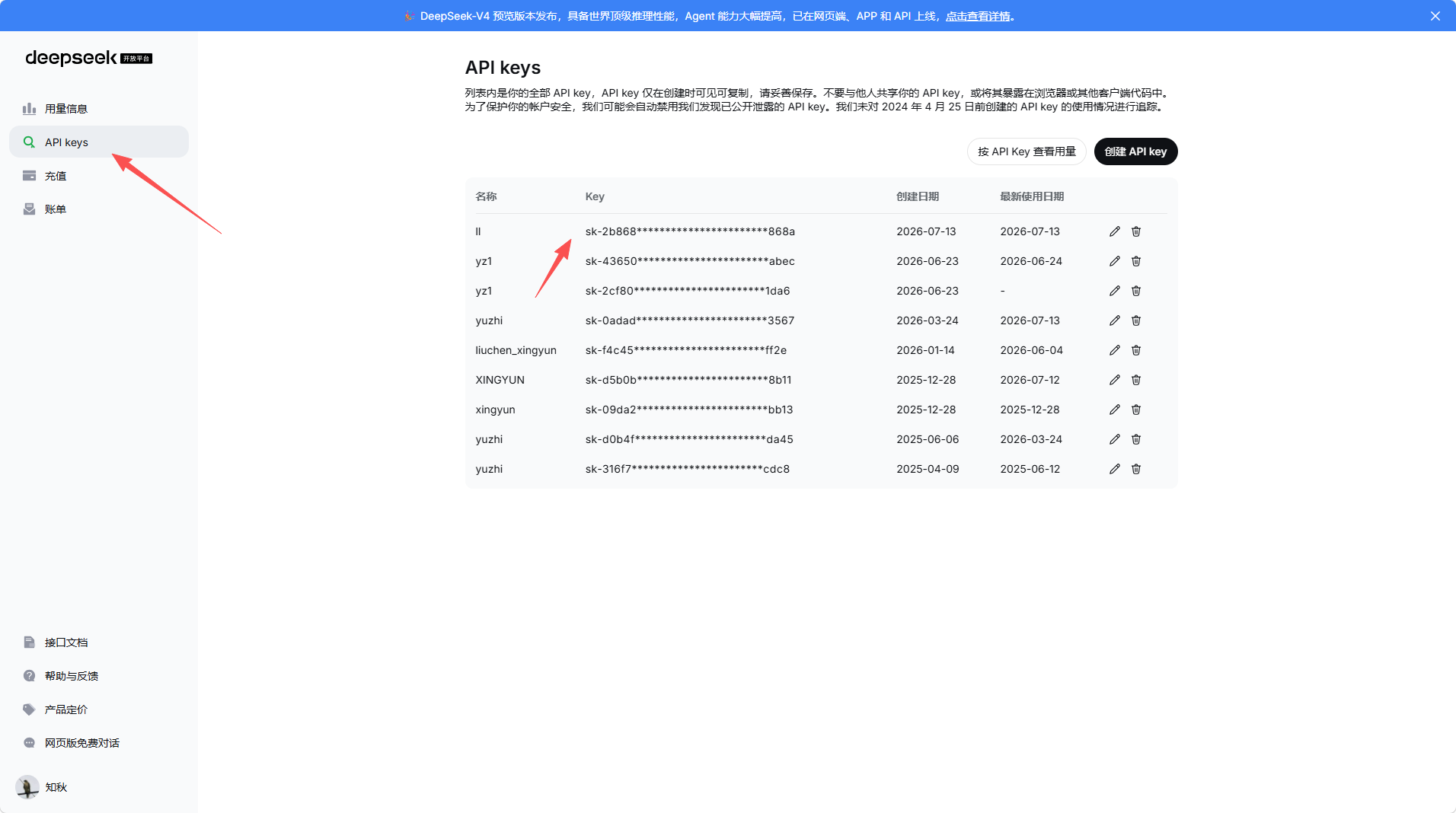The height and width of the screenshot is (813, 1456).
Task: Select the key text starting sk-316f7
Action: [x=688, y=469]
